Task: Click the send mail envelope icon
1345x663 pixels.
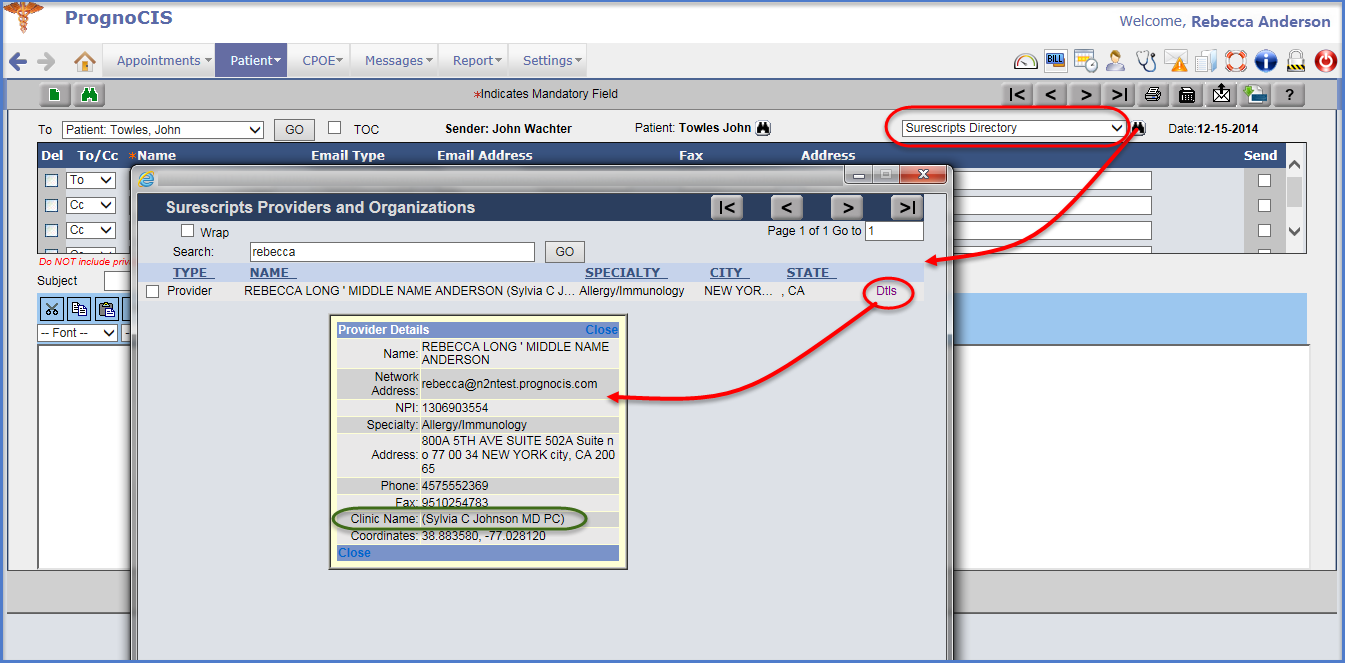Action: coord(1222,95)
